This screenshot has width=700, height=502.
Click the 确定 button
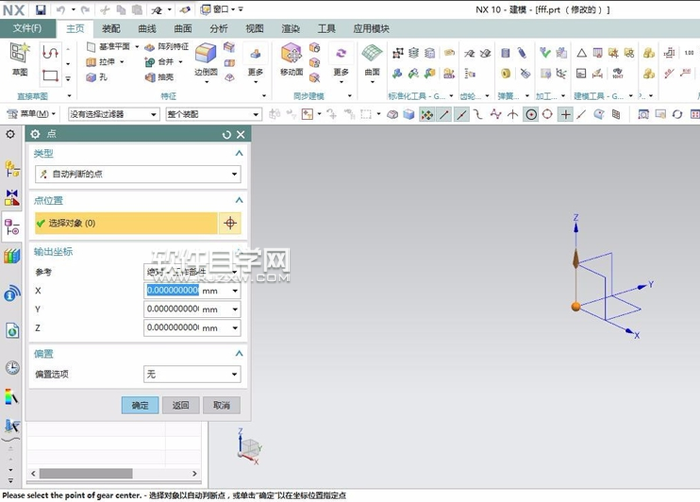click(x=139, y=405)
